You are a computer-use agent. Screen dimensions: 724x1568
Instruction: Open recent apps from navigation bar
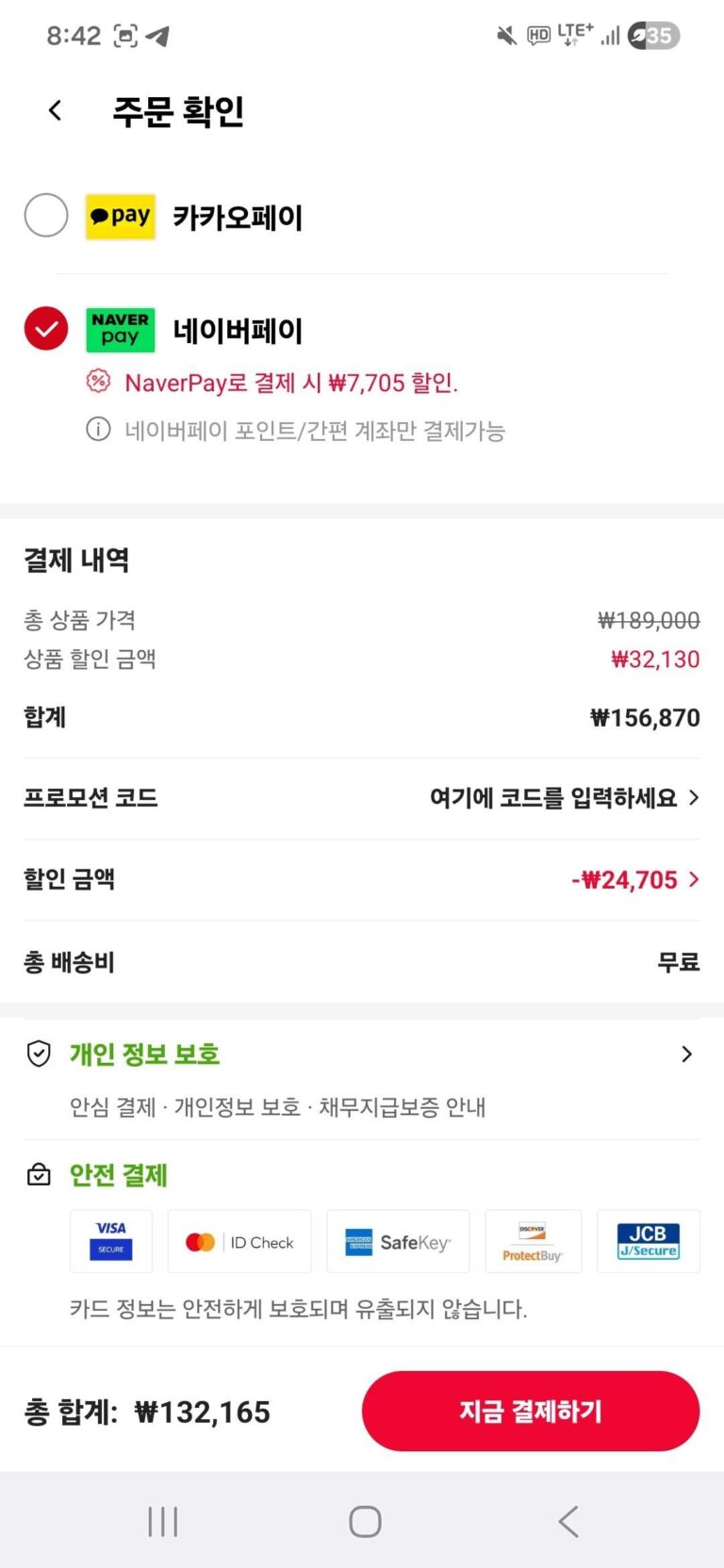[x=163, y=1521]
